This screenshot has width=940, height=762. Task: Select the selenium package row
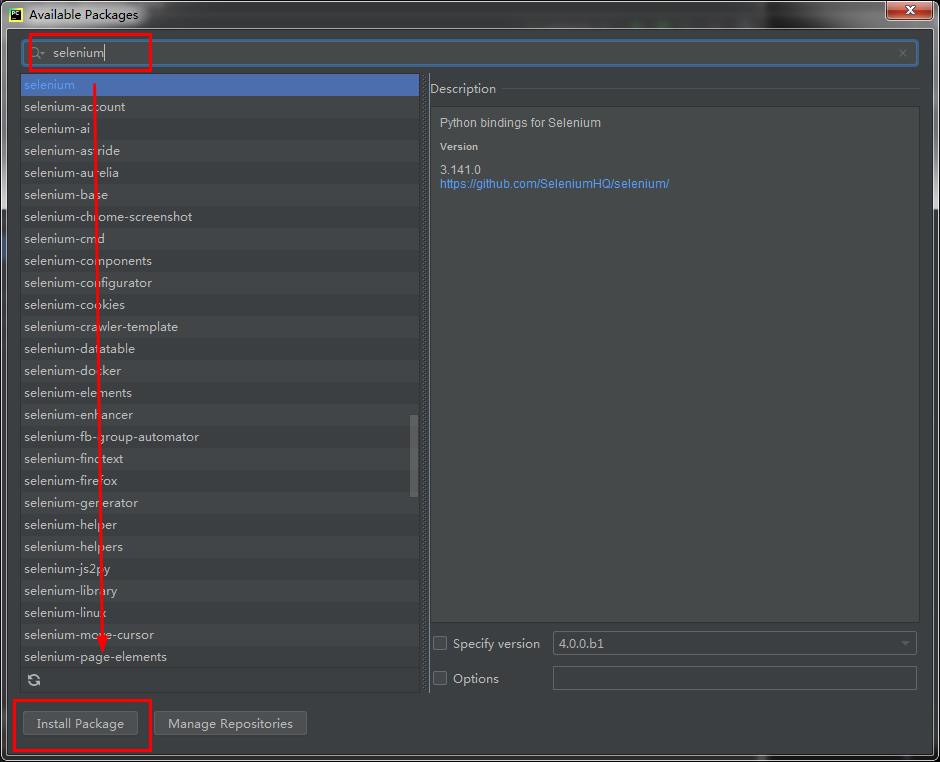219,85
